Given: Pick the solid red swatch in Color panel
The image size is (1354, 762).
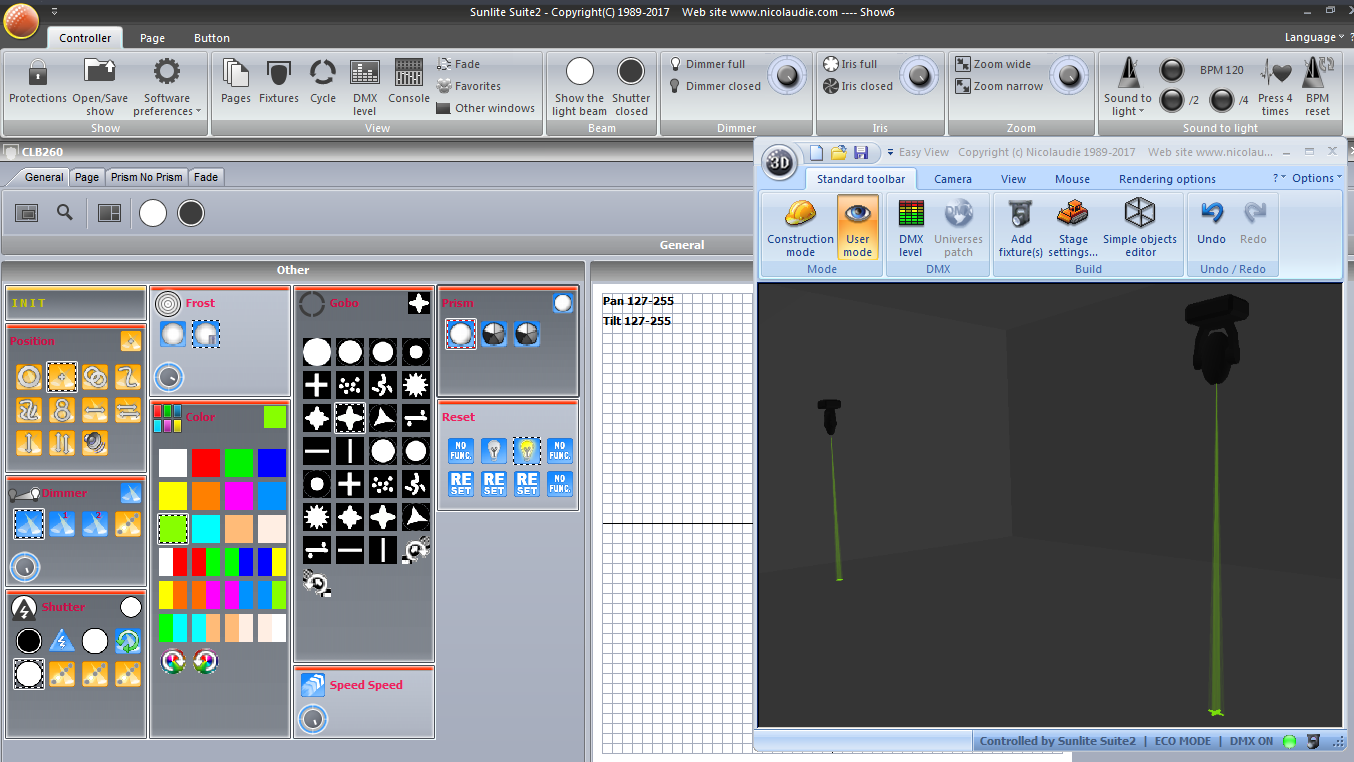Looking at the screenshot, I should coord(205,463).
